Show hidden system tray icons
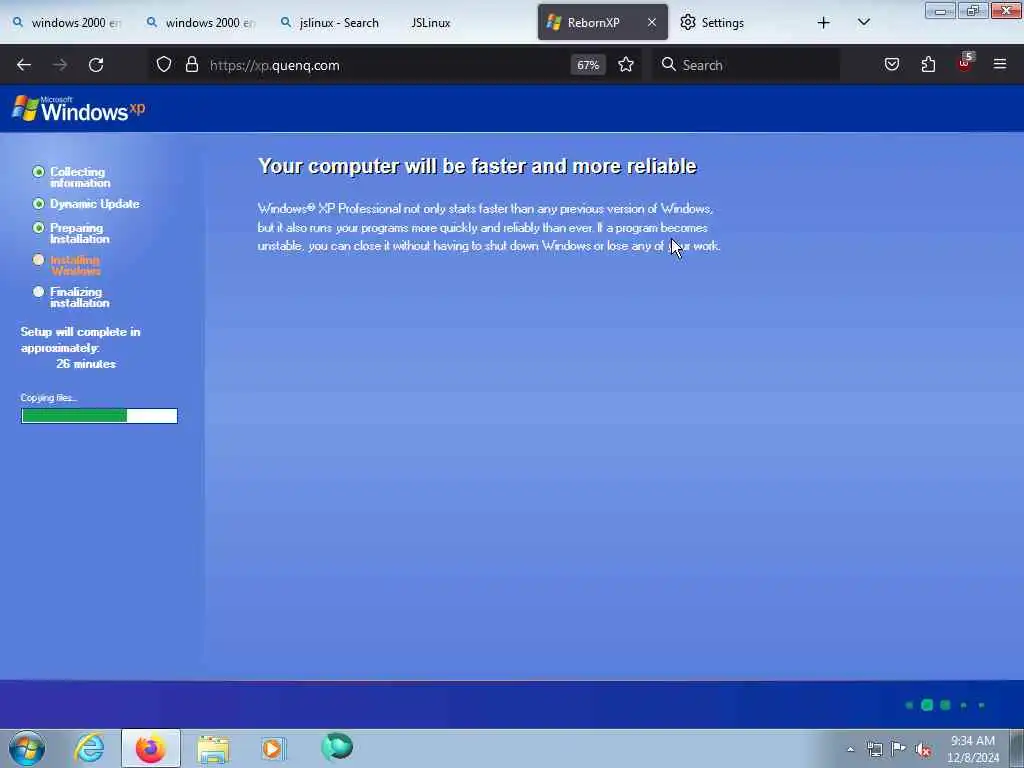 click(850, 750)
